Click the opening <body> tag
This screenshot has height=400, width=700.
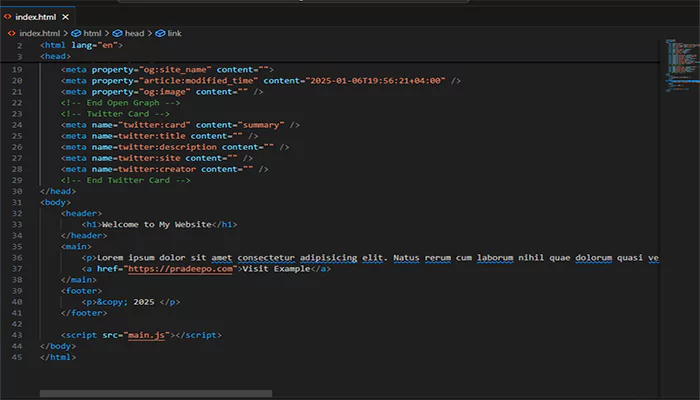pyautogui.click(x=55, y=202)
